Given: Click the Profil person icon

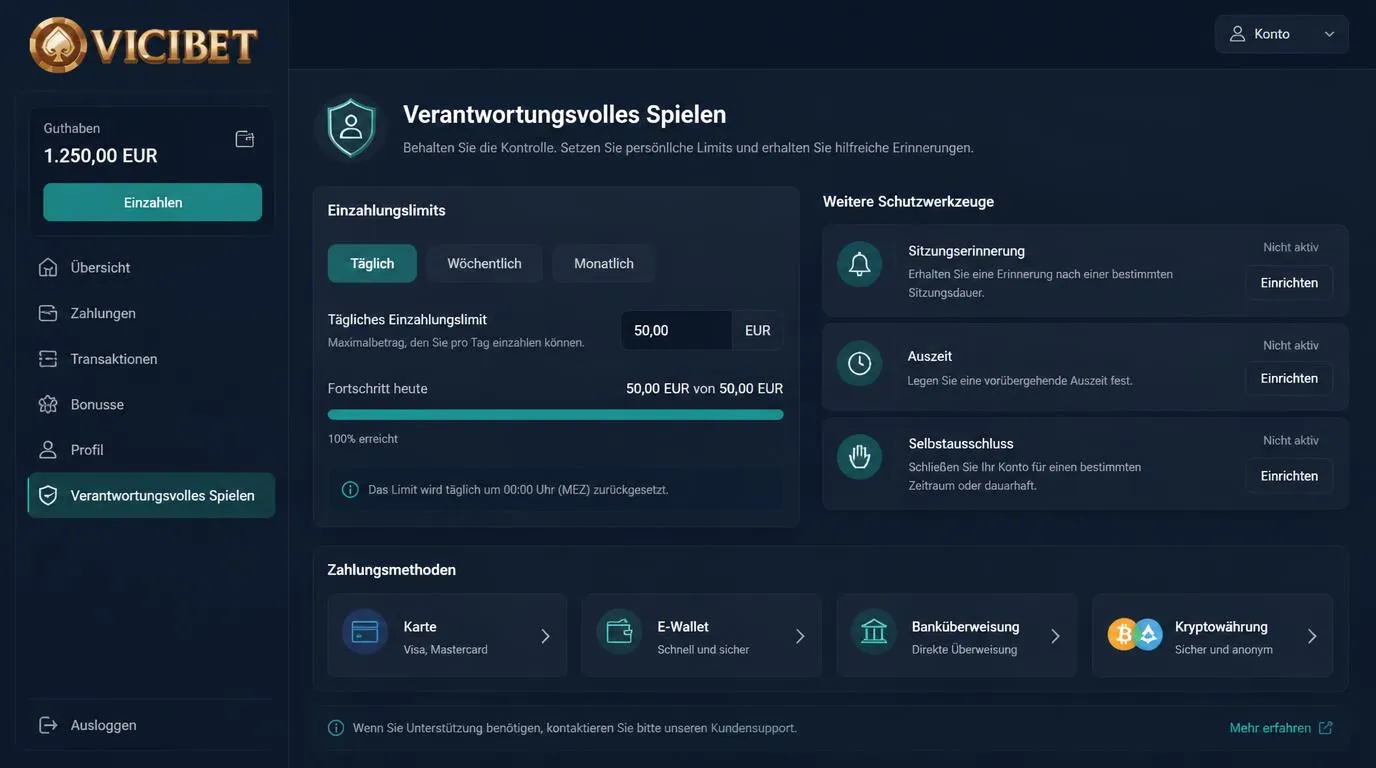Looking at the screenshot, I should (x=48, y=450).
